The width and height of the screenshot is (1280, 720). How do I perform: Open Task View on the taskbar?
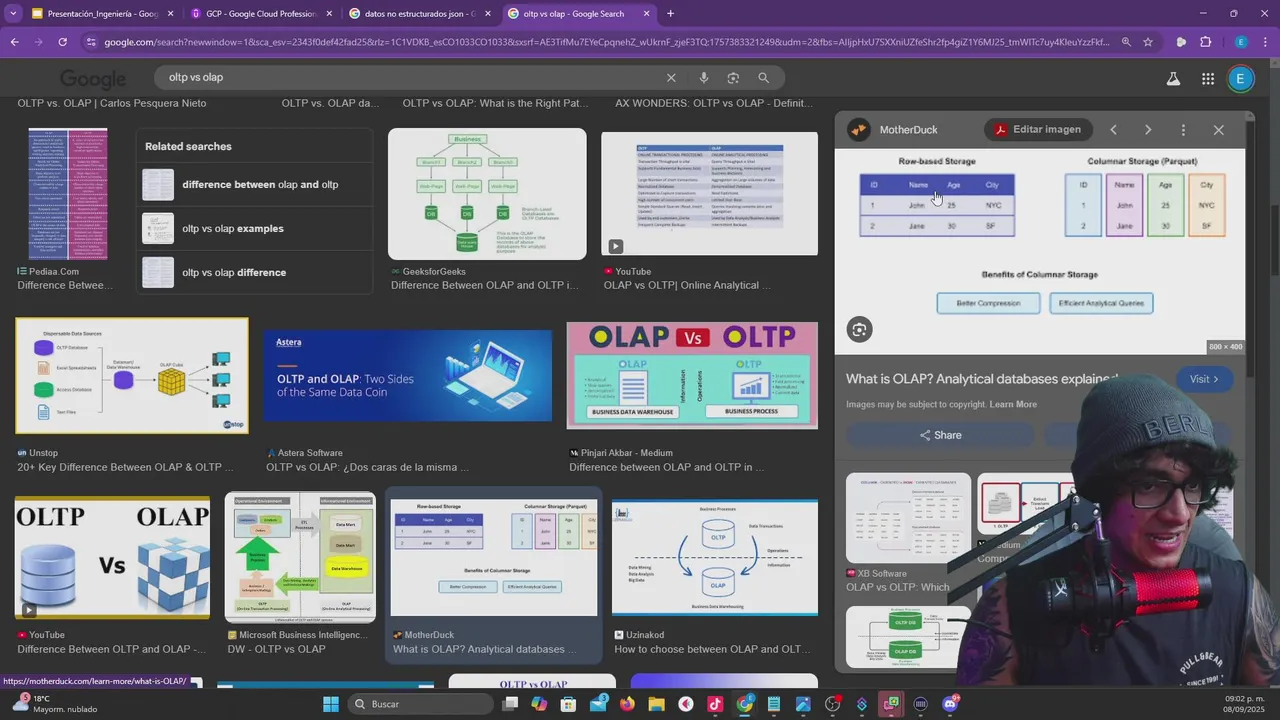pos(510,704)
